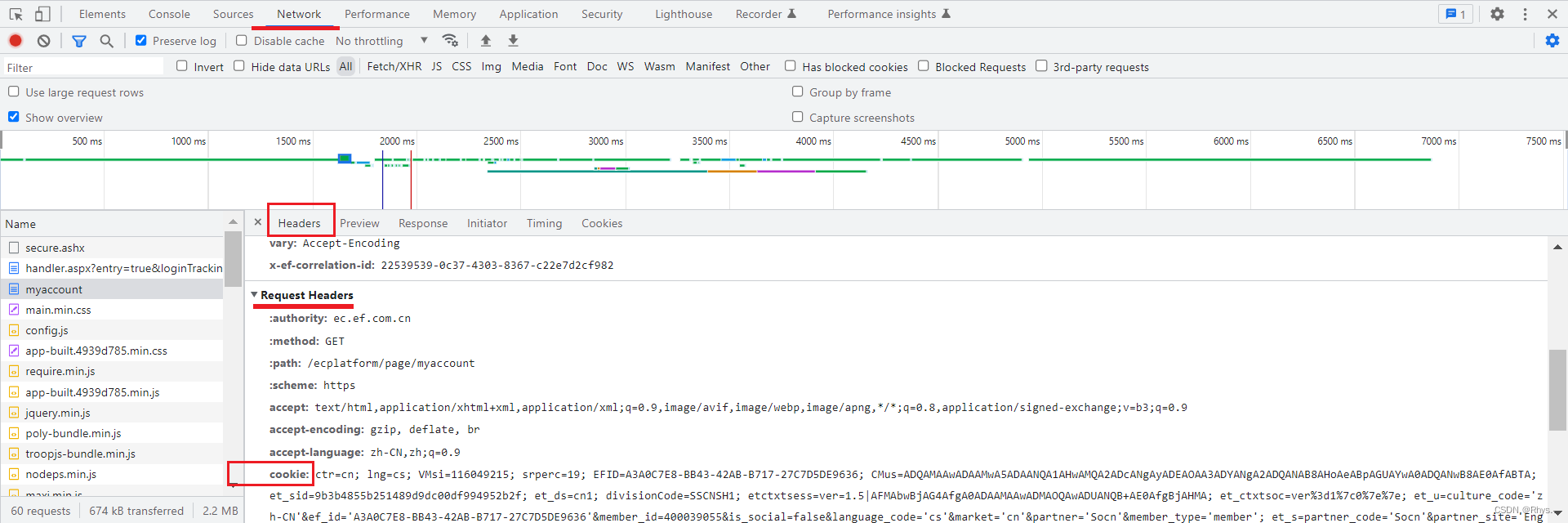Open the issues counter badge
Screen dimensions: 1568x523
click(x=1455, y=14)
